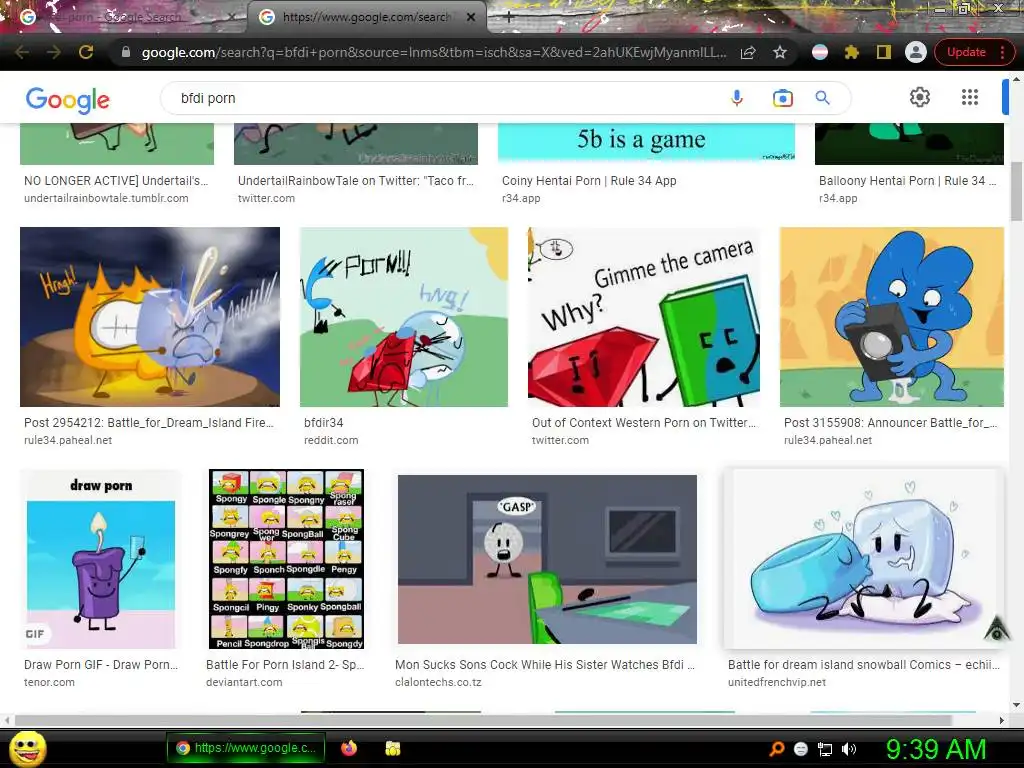Open the ice cube comic thumbnail

click(x=863, y=559)
